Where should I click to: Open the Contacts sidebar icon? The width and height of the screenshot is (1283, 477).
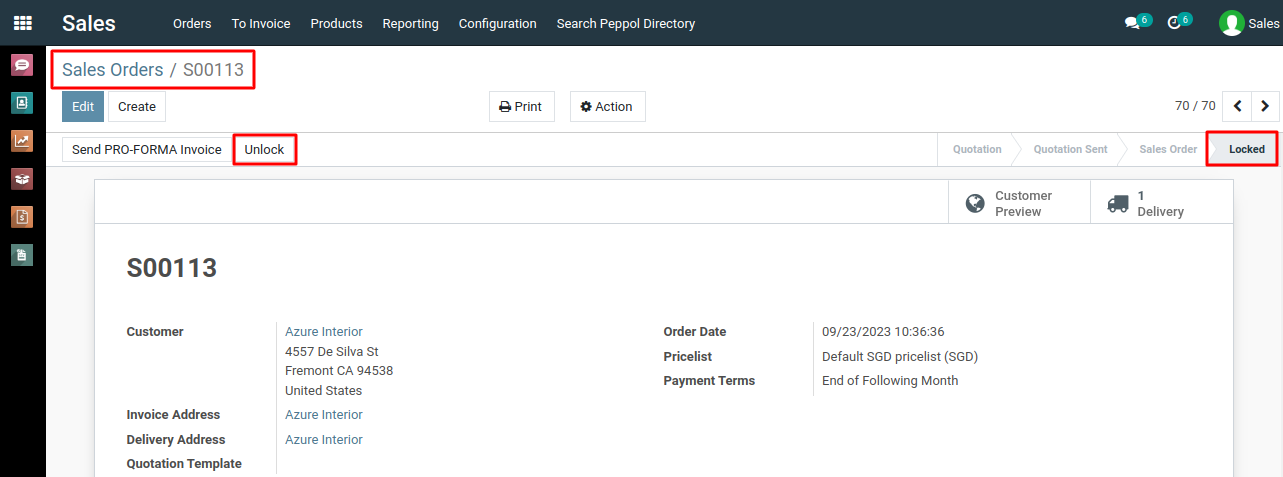coord(22,103)
